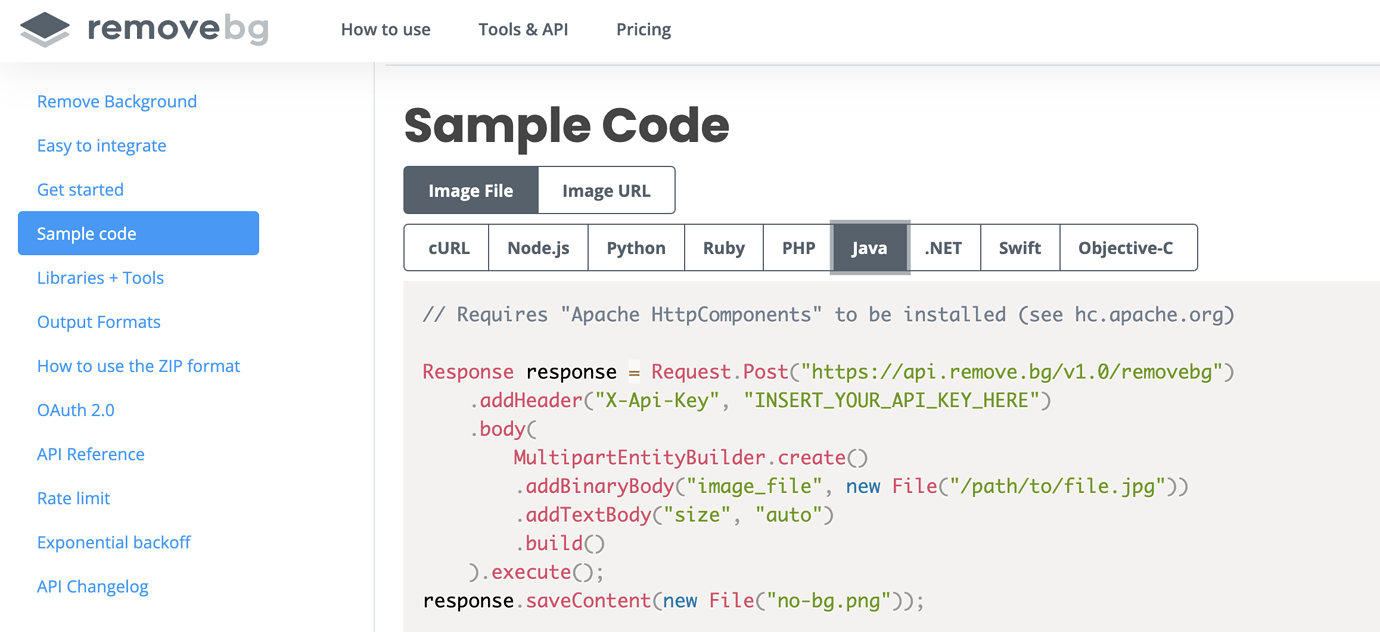
Task: Select the Image URL toggle option
Action: [x=606, y=190]
